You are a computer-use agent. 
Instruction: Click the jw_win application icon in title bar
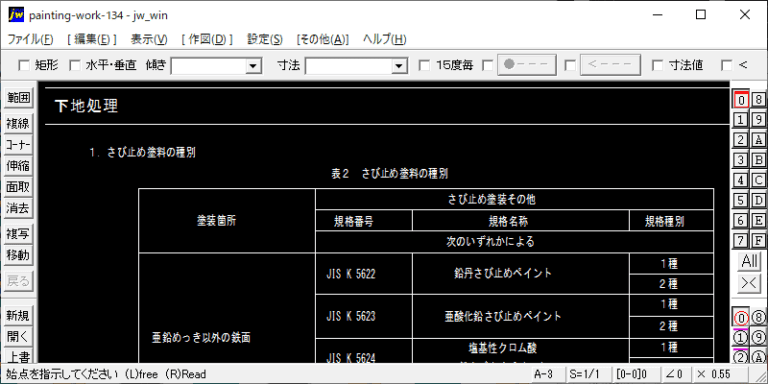tap(16, 15)
